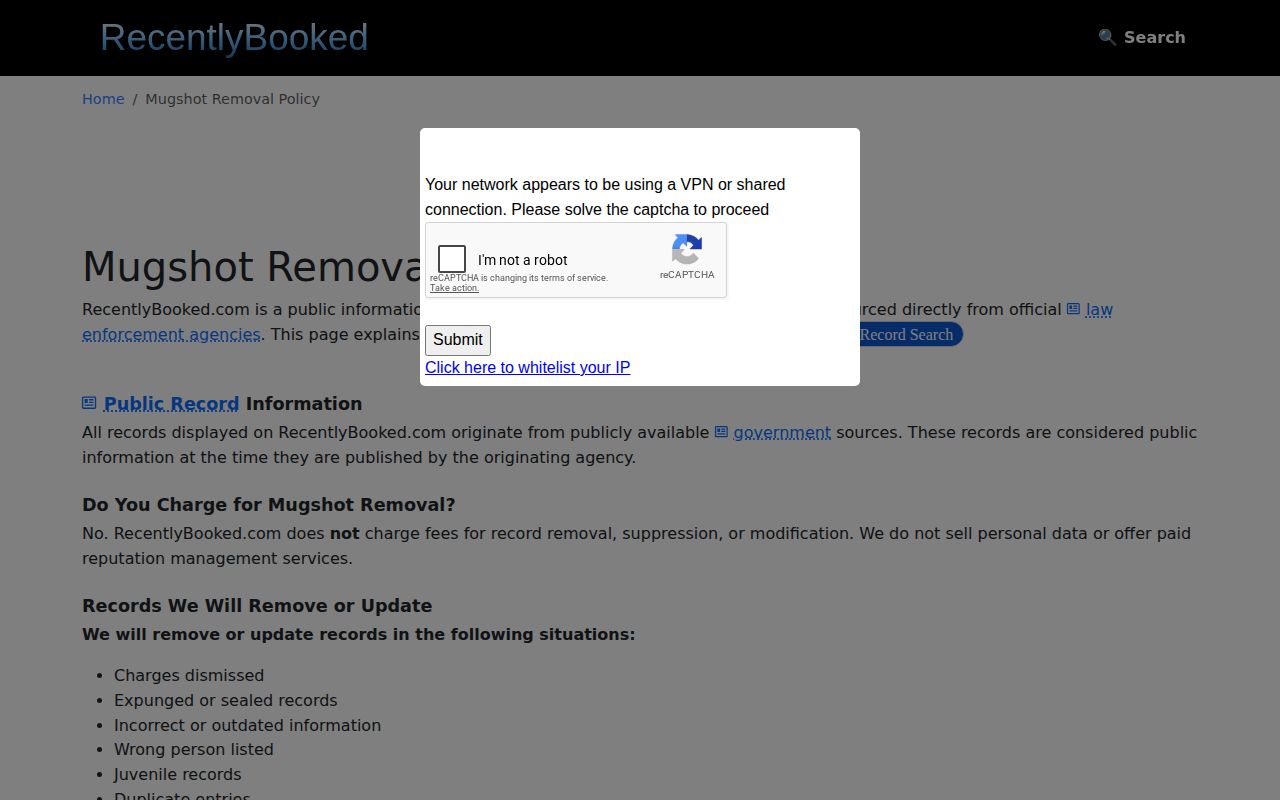
Task: Click the VPN or shared connection message text
Action: point(605,197)
